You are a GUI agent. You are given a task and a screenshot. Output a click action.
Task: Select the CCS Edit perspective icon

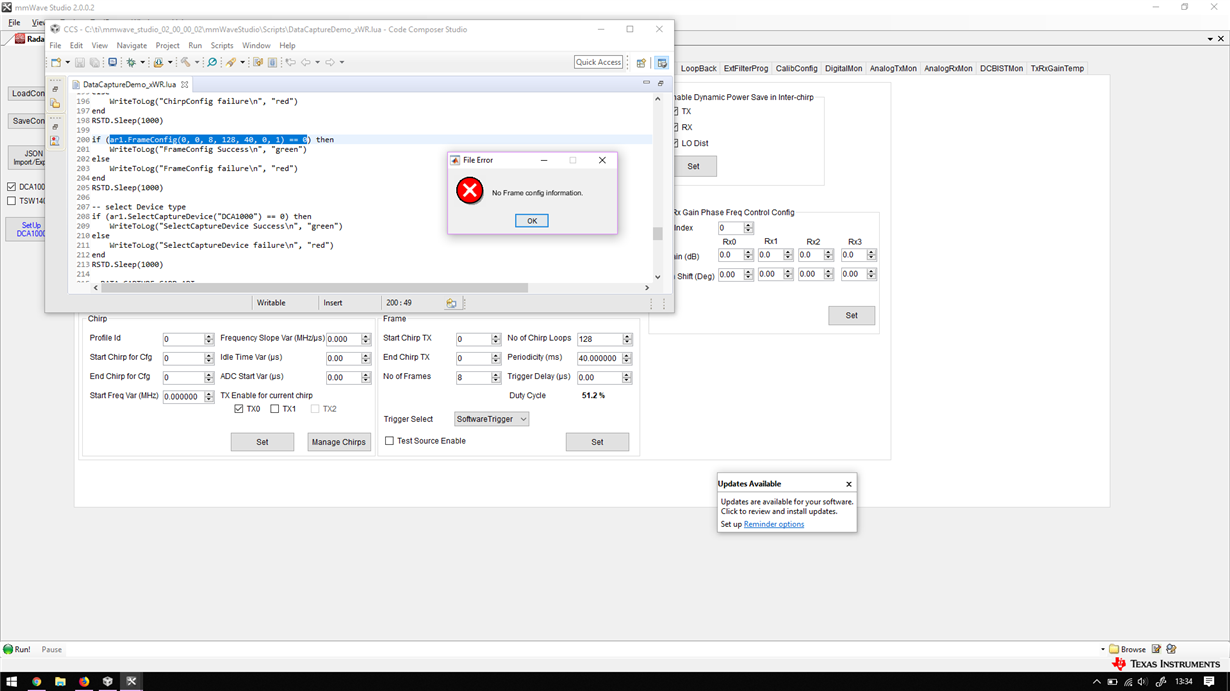click(662, 62)
